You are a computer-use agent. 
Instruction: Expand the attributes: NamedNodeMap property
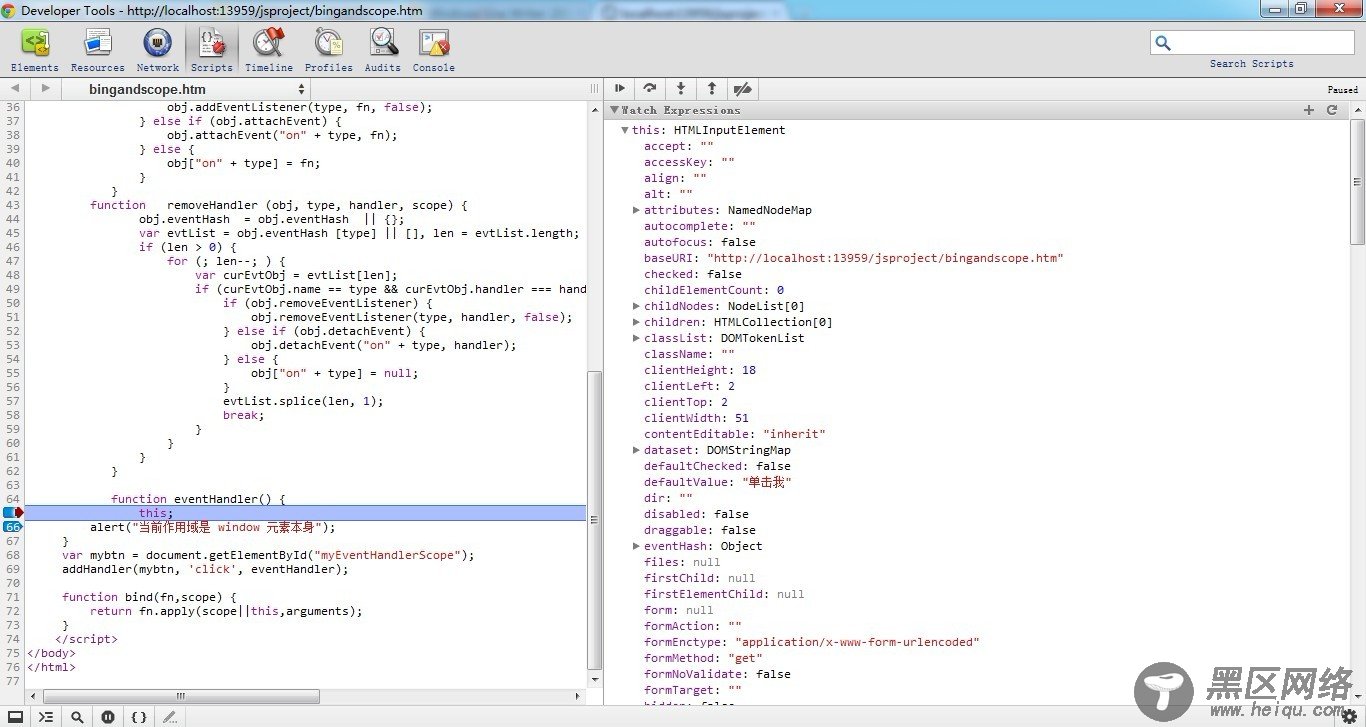pos(636,210)
